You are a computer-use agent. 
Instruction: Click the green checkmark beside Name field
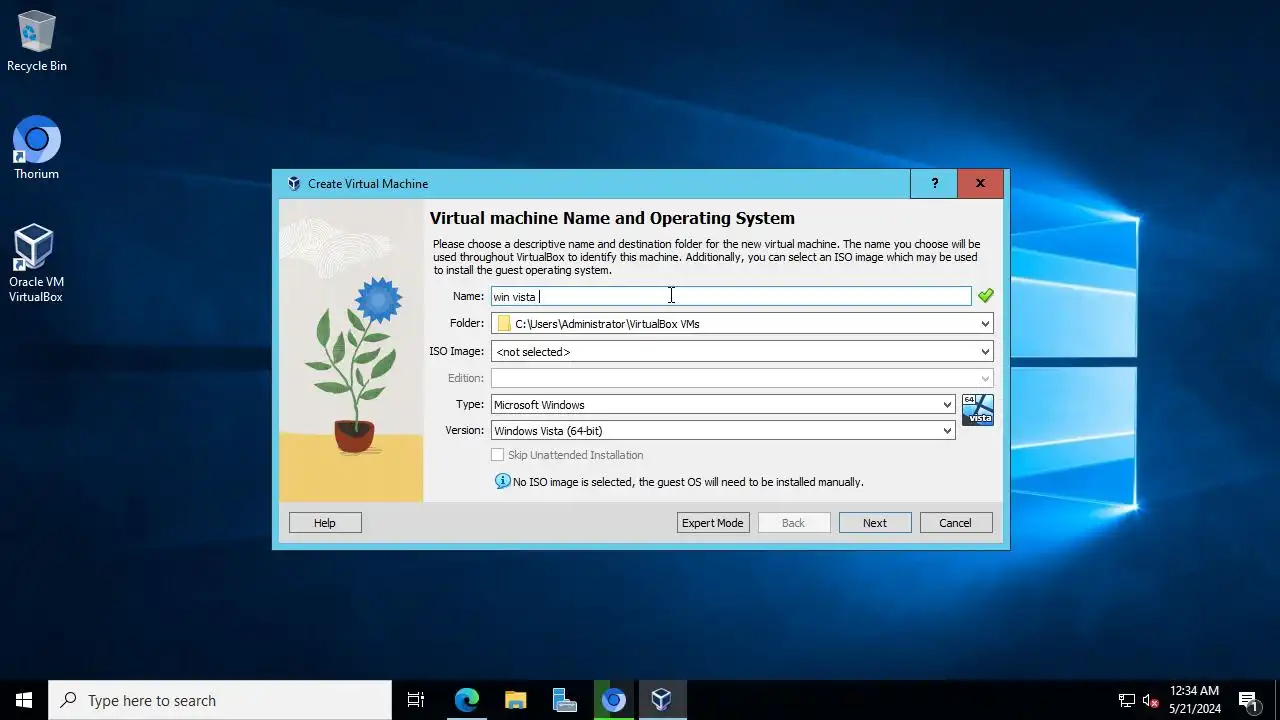coord(986,296)
